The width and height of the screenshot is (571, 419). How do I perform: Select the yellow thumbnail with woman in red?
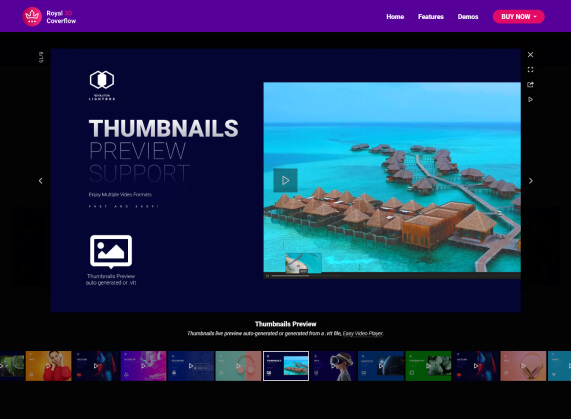pos(48,366)
